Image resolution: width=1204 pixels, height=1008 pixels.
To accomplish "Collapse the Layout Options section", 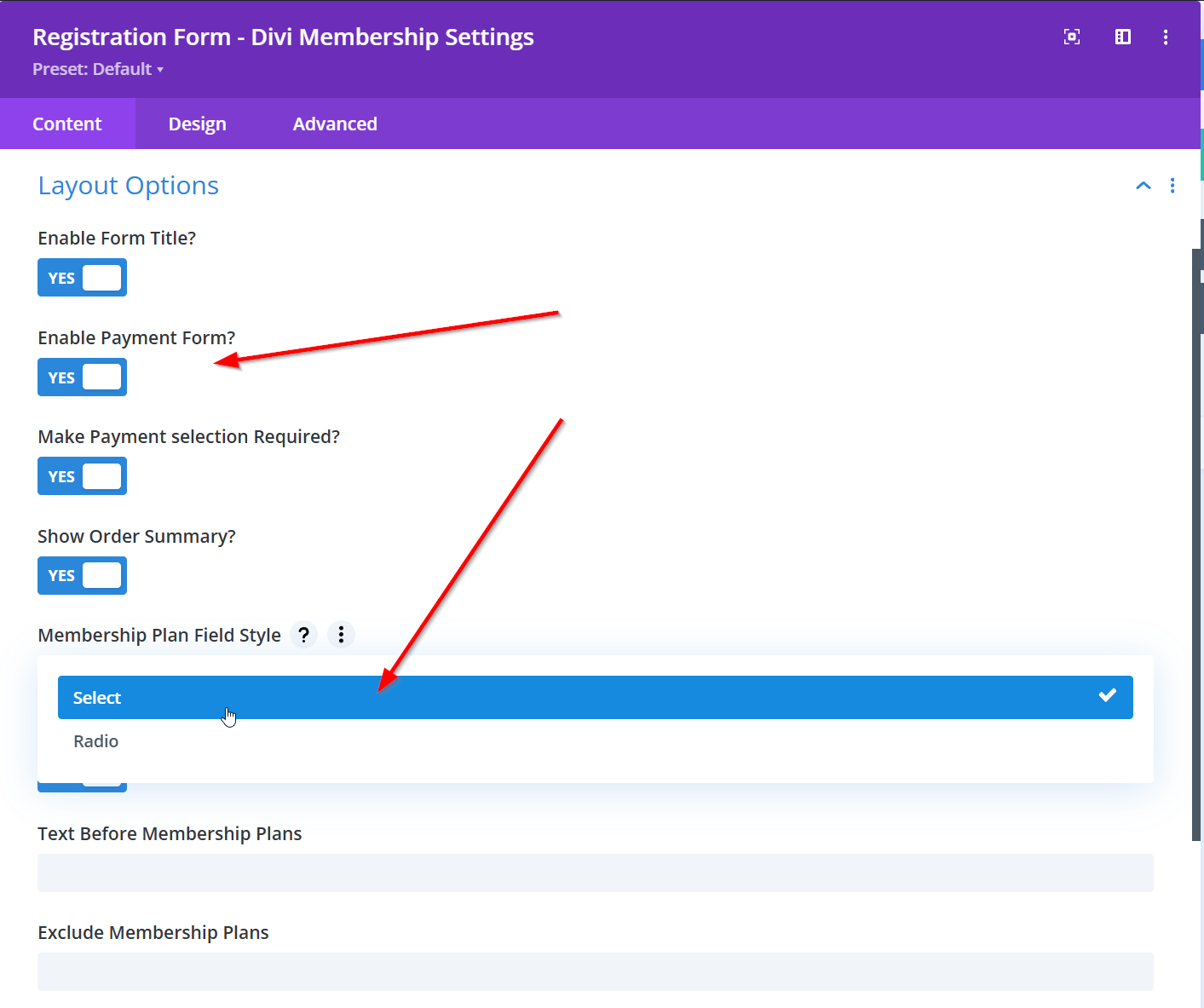I will [x=1143, y=185].
